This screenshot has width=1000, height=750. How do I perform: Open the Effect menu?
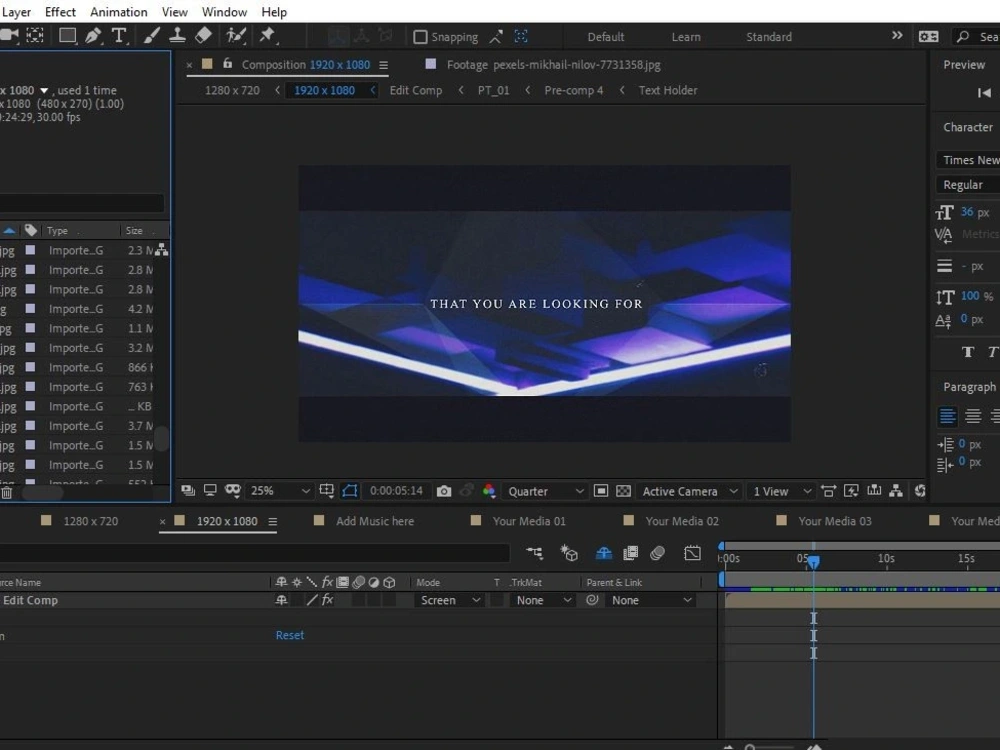tap(60, 12)
